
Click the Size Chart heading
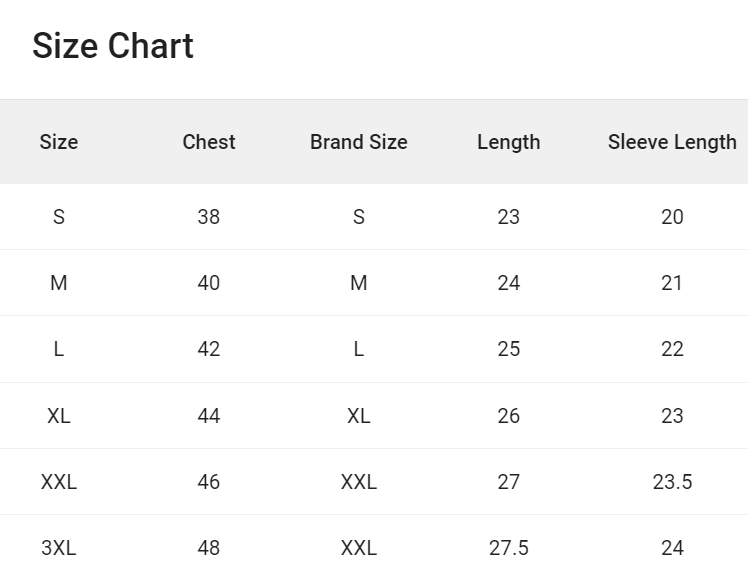(x=113, y=46)
